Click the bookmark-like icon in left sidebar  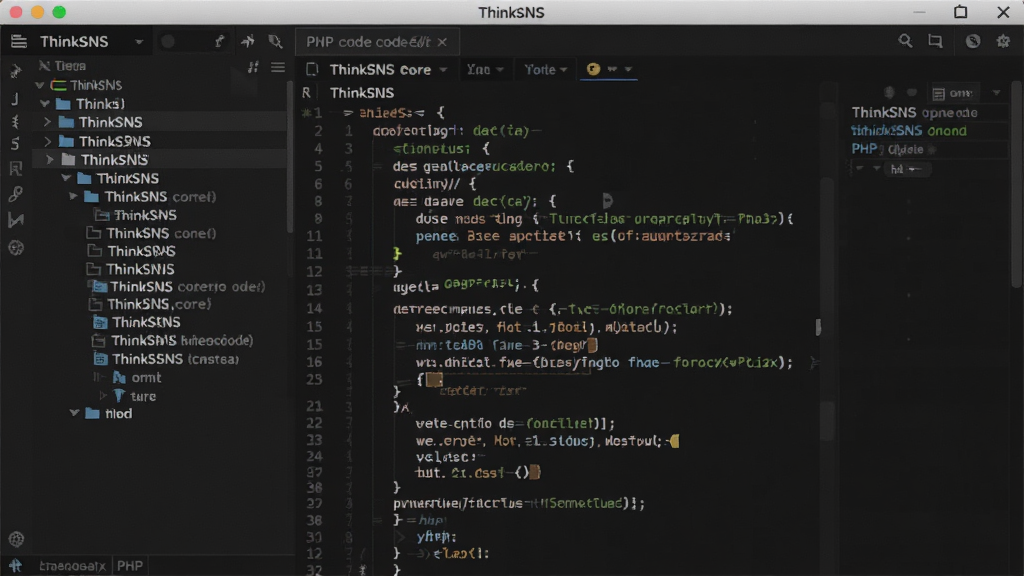tap(16, 169)
